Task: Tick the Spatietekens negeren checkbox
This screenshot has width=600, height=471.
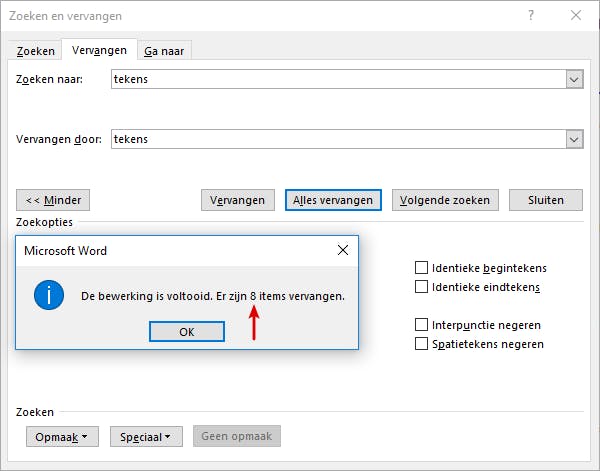Action: pos(422,344)
